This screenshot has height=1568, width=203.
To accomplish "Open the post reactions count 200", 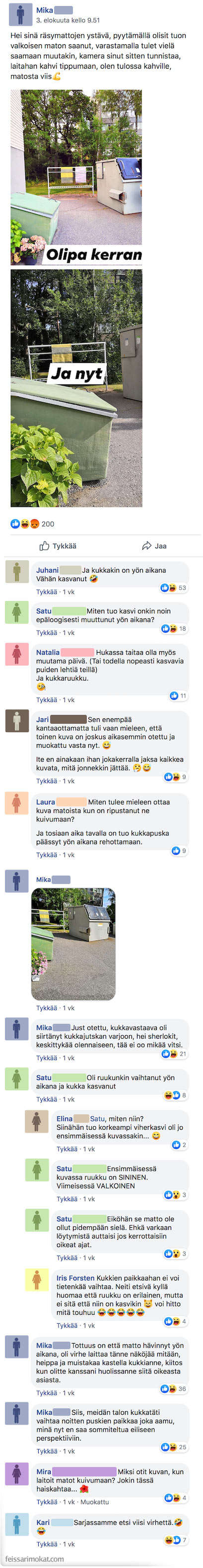I will point(32,523).
